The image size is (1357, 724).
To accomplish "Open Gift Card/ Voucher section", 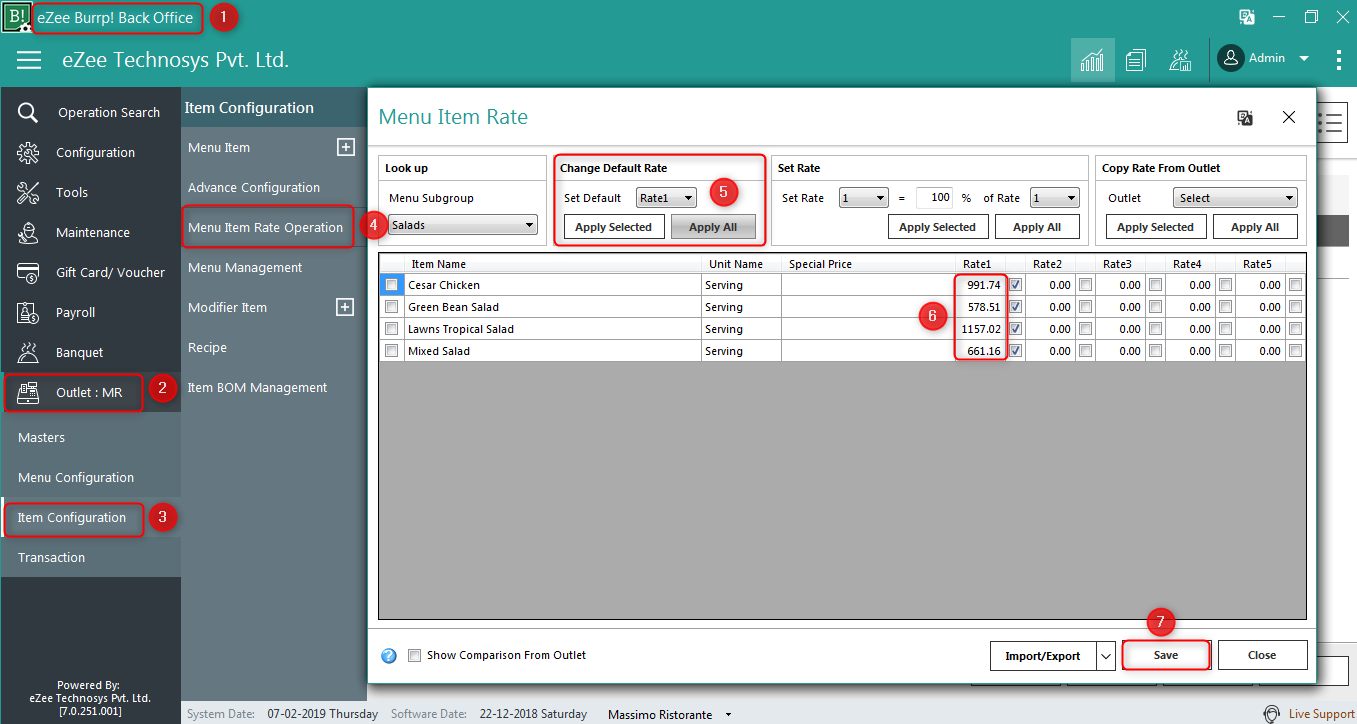I will [x=91, y=273].
